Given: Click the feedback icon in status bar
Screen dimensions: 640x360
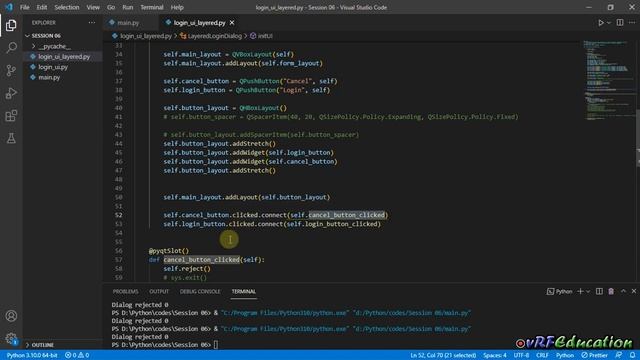Looking at the screenshot, I should click(619, 355).
